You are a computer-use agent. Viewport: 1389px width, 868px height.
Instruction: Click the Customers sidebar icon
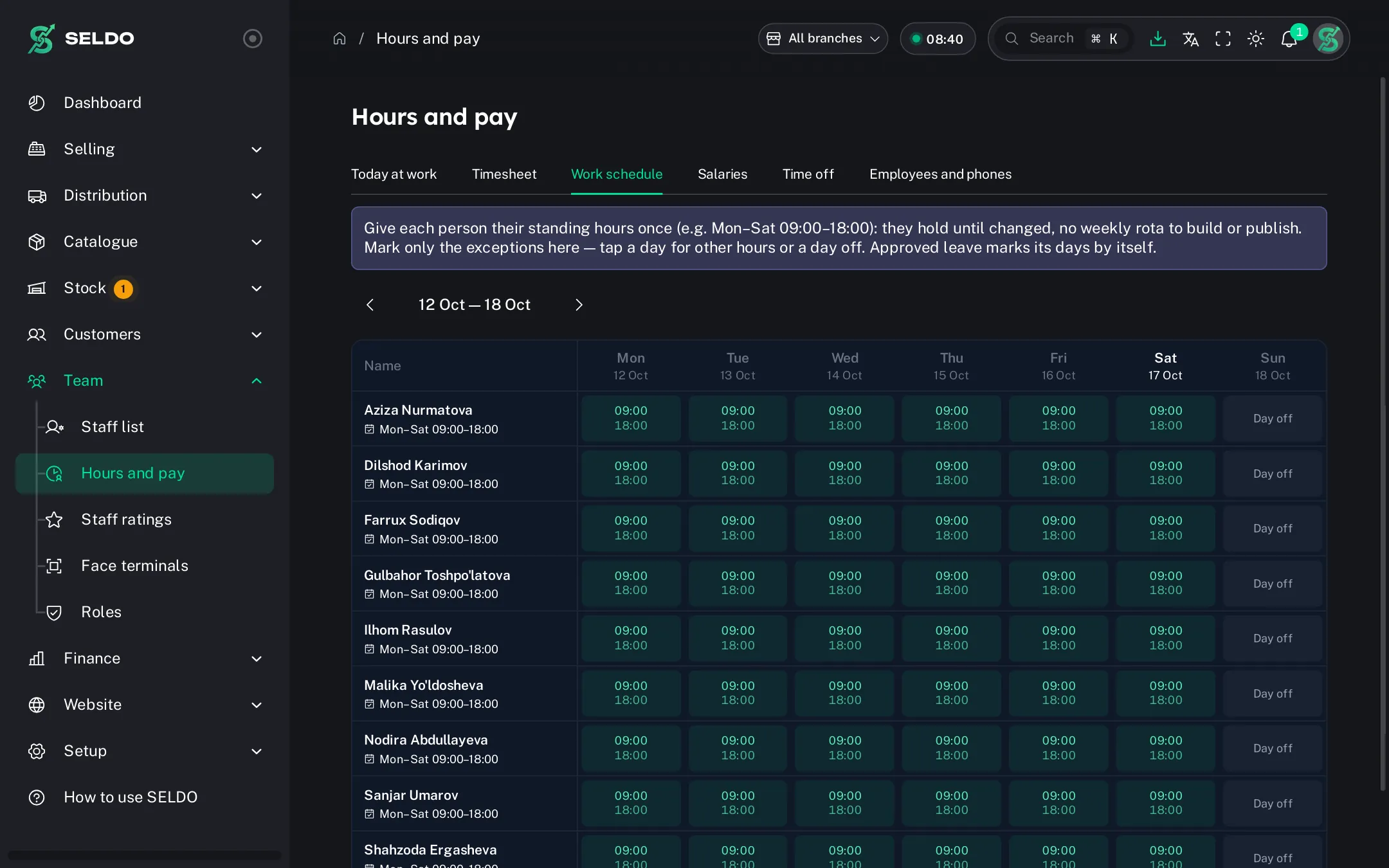37,334
